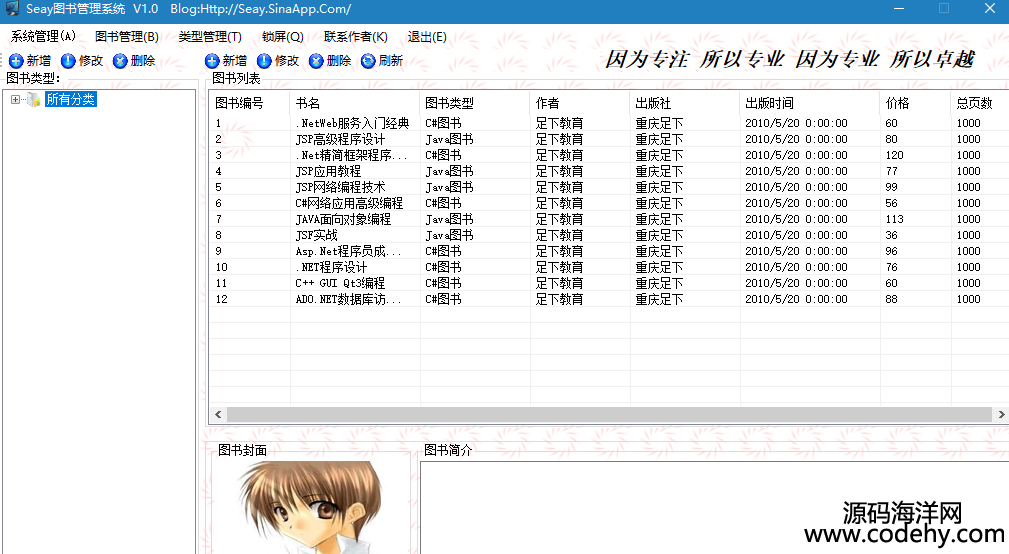This screenshot has height=554, width=1009.
Task: Click inside the 图书简介 text box
Action: [x=714, y=507]
